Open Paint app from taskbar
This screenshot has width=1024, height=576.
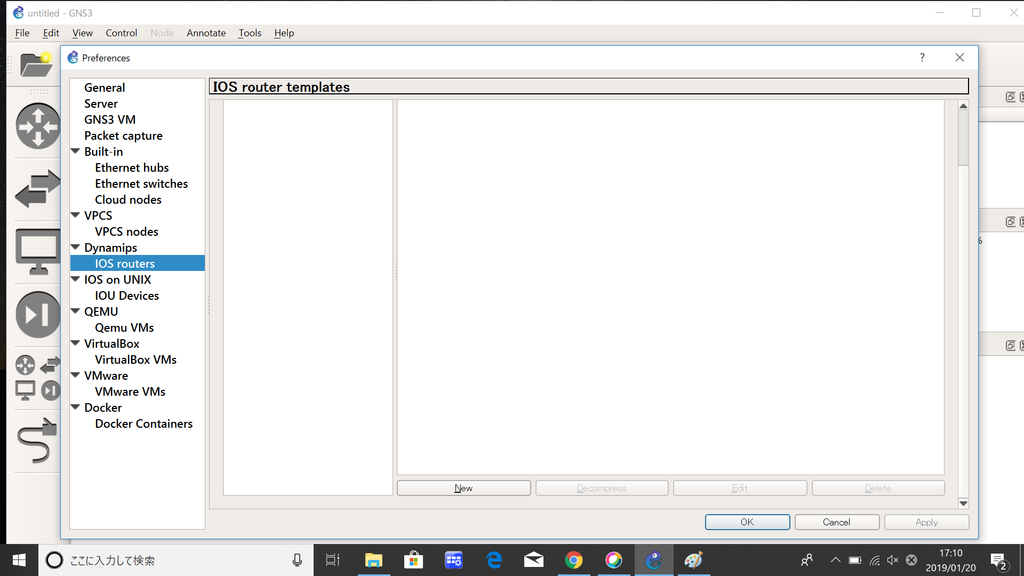tap(694, 560)
